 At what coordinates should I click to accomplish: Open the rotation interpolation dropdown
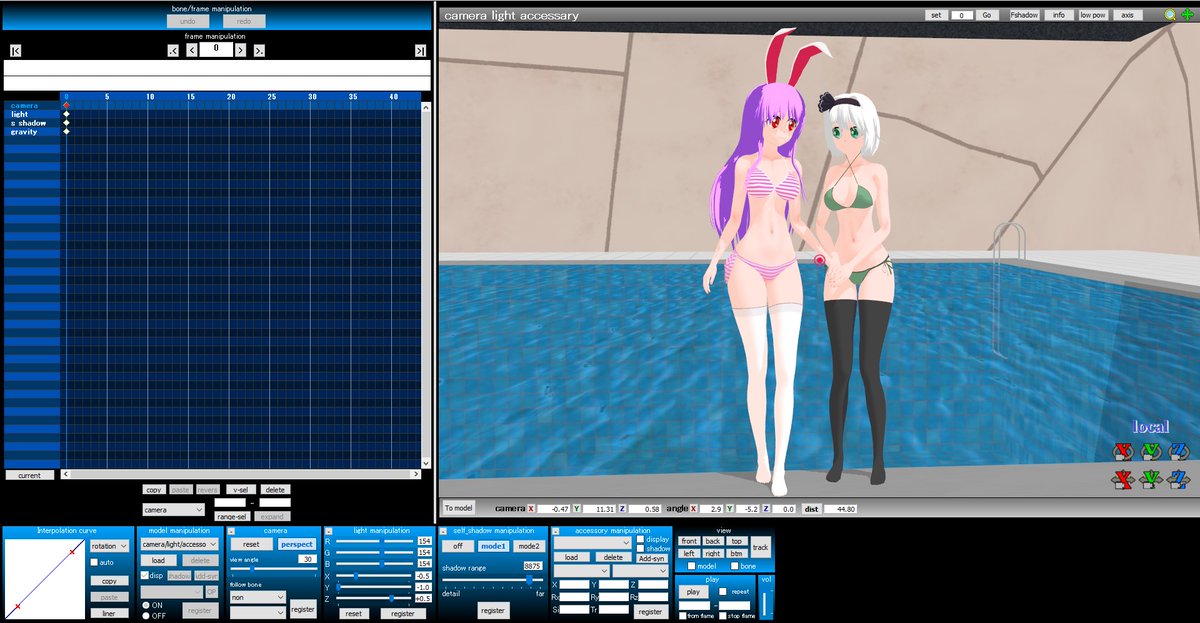(x=109, y=546)
